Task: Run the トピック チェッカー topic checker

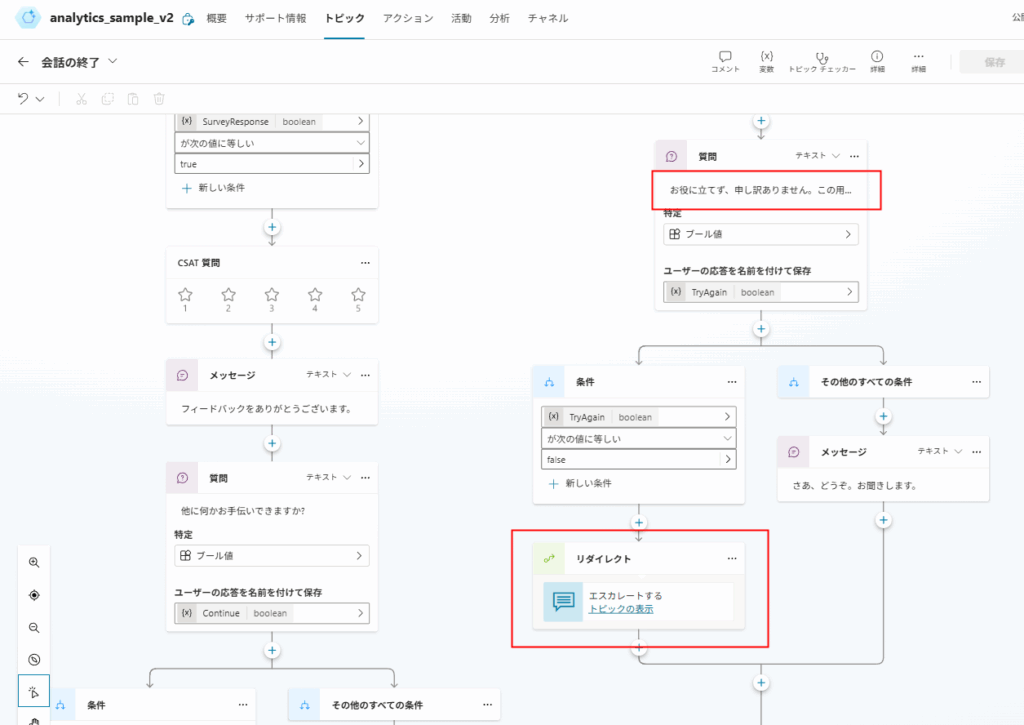Action: coord(822,61)
